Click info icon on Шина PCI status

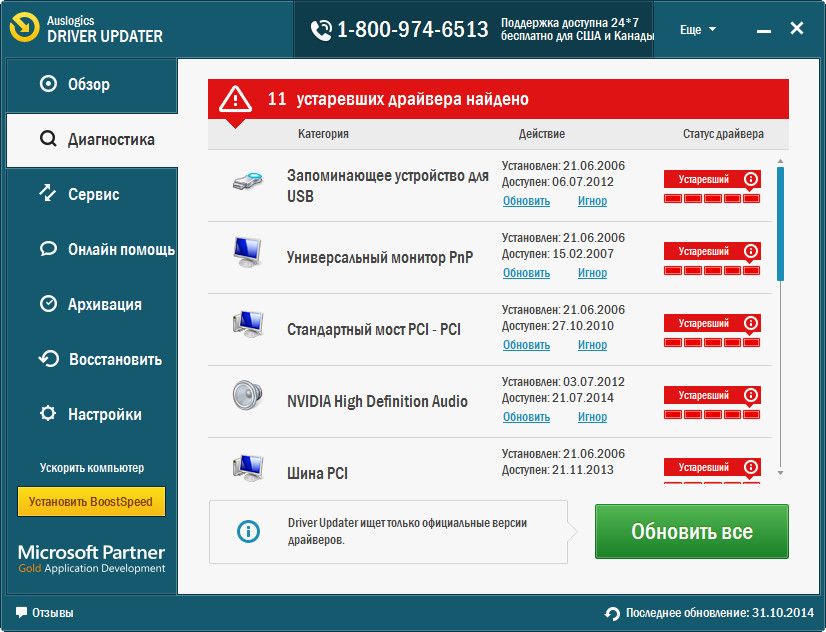(x=751, y=467)
